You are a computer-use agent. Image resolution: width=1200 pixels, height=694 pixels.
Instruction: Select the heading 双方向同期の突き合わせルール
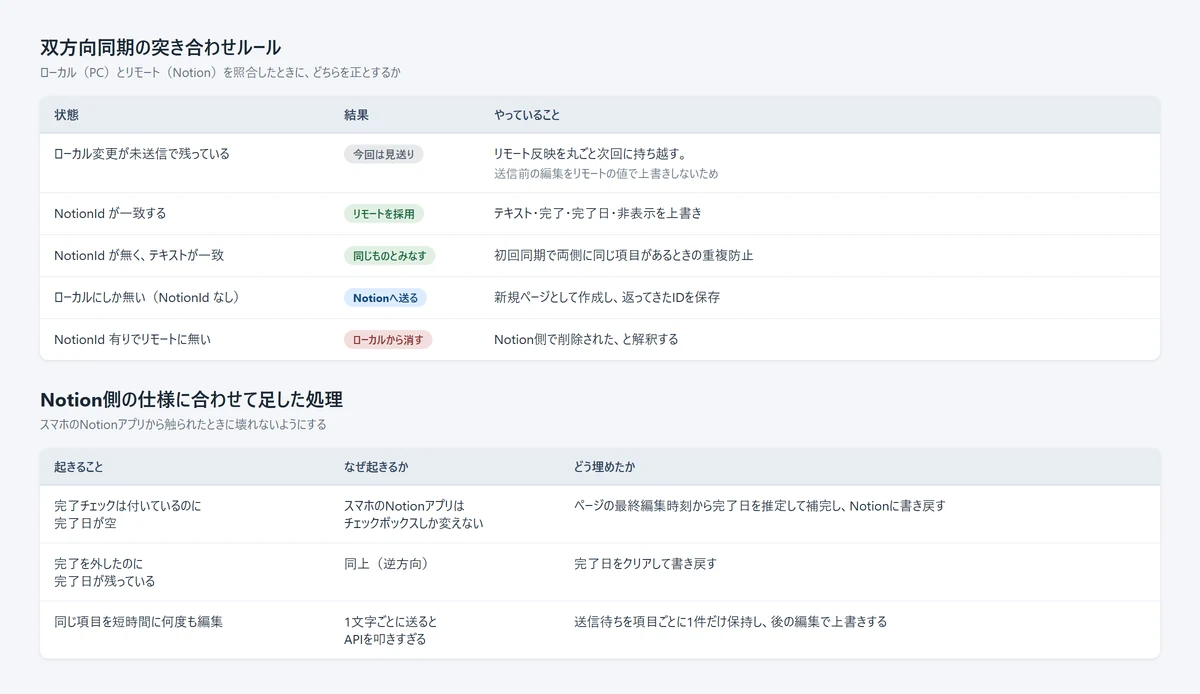(161, 47)
